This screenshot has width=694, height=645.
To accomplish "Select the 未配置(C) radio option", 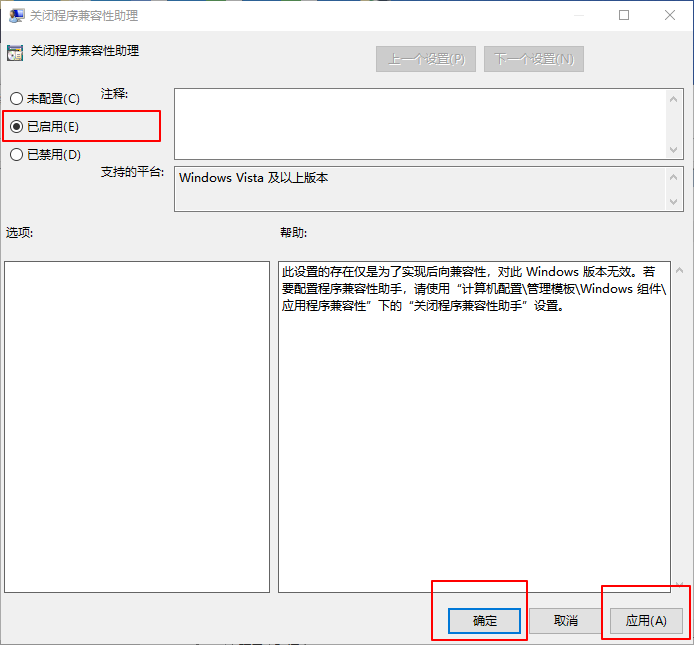I will tap(16, 99).
